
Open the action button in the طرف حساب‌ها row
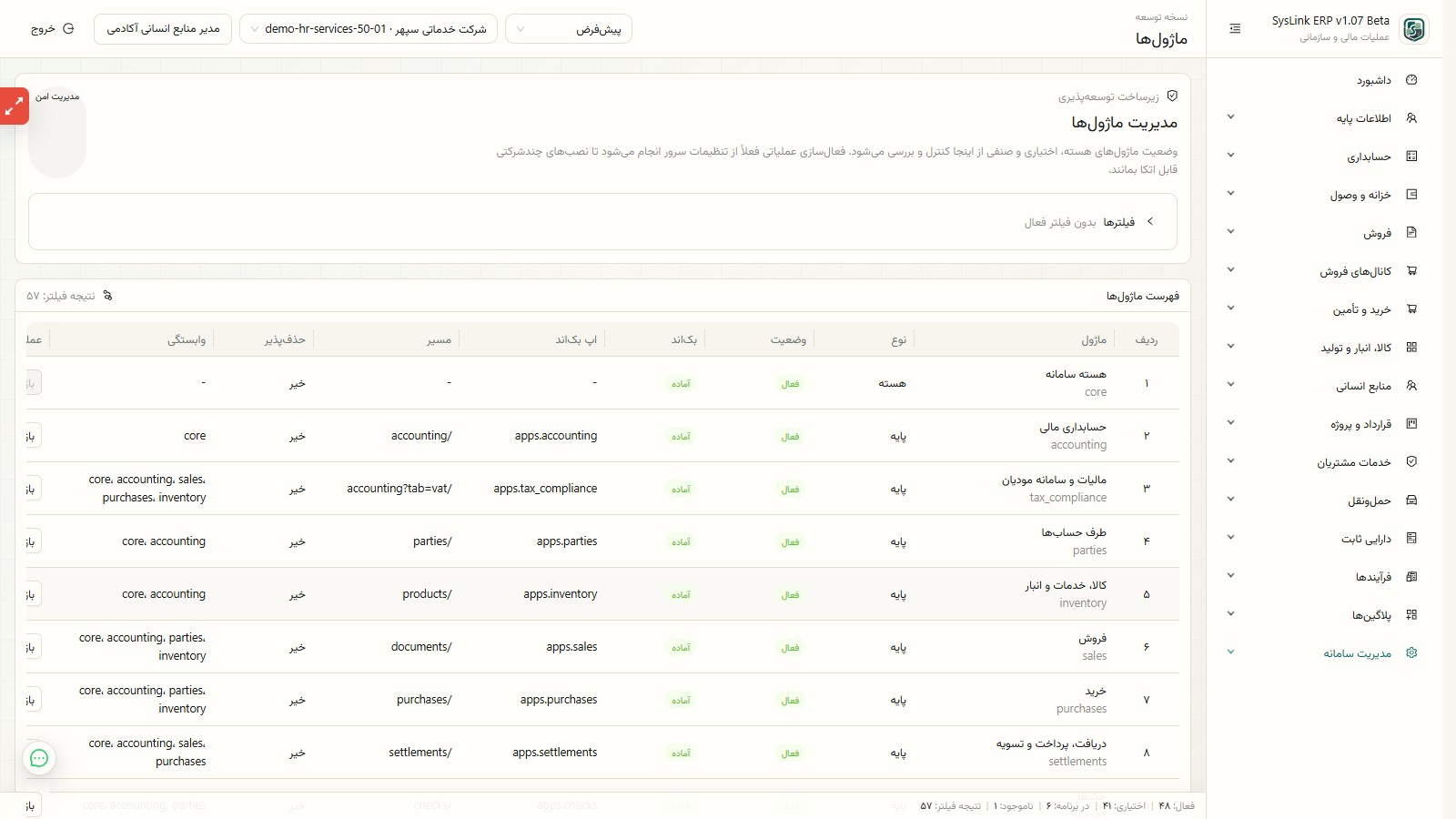[32, 541]
